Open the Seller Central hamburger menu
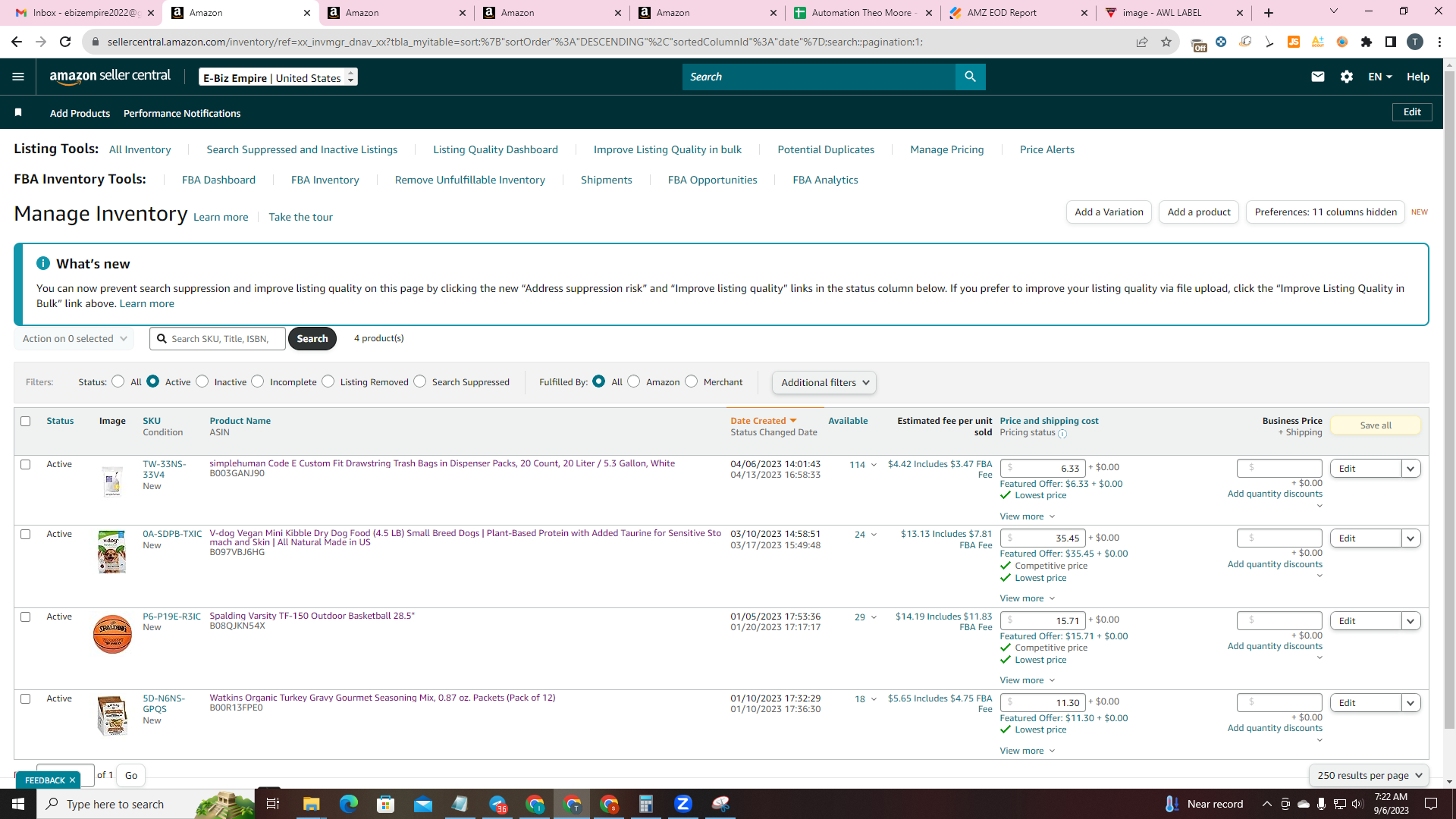1456x819 pixels. tap(18, 77)
